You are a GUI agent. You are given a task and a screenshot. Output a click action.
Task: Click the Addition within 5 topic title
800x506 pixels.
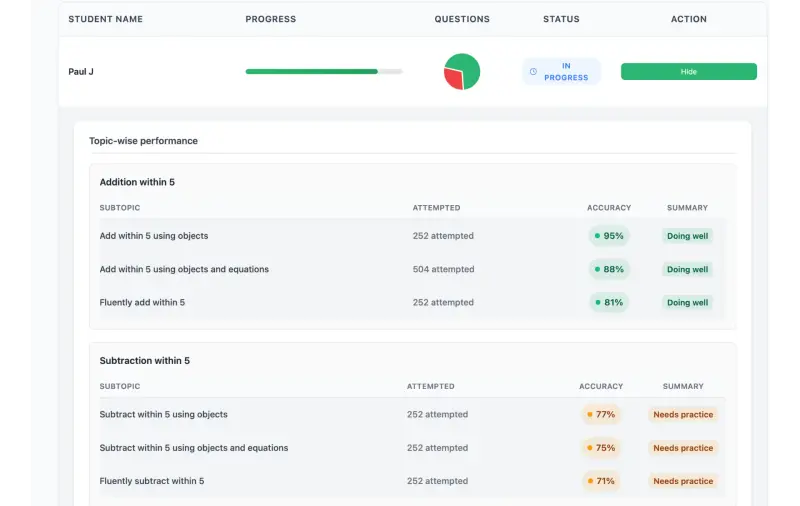coord(137,182)
